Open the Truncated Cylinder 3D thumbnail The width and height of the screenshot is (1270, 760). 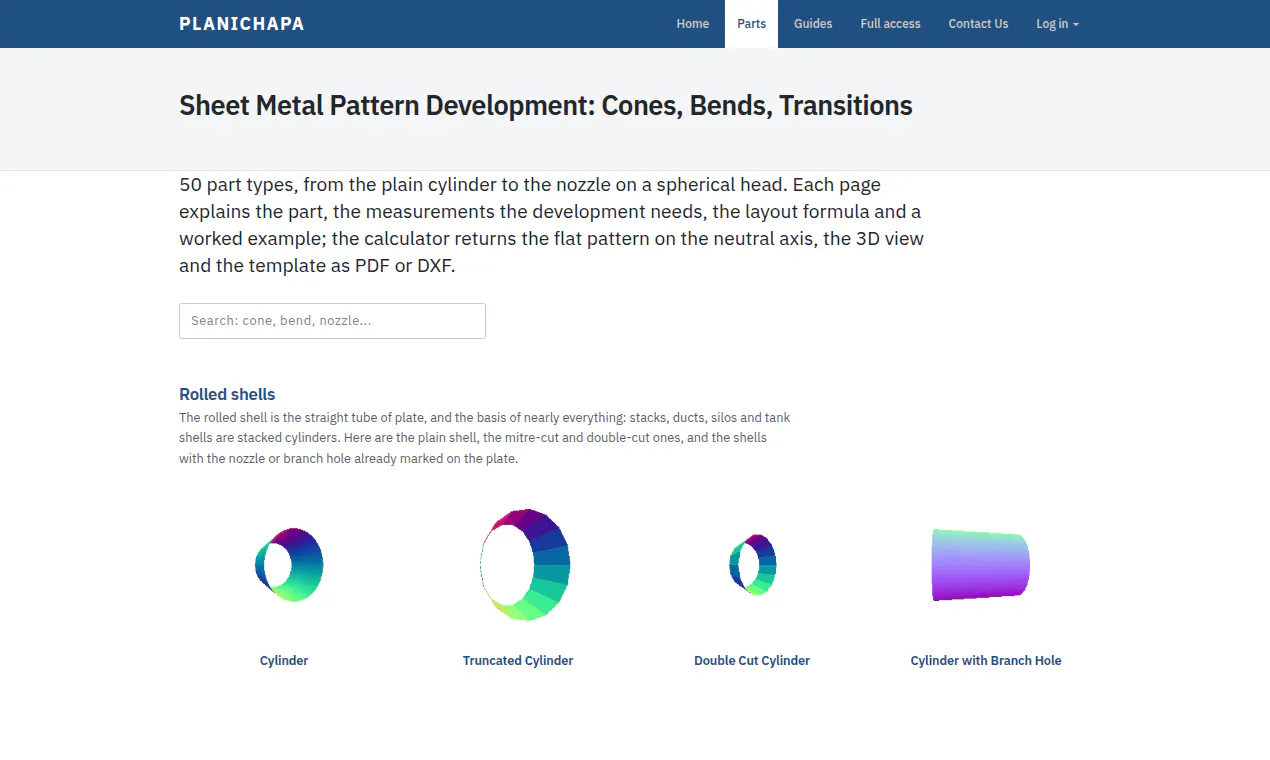click(x=525, y=564)
